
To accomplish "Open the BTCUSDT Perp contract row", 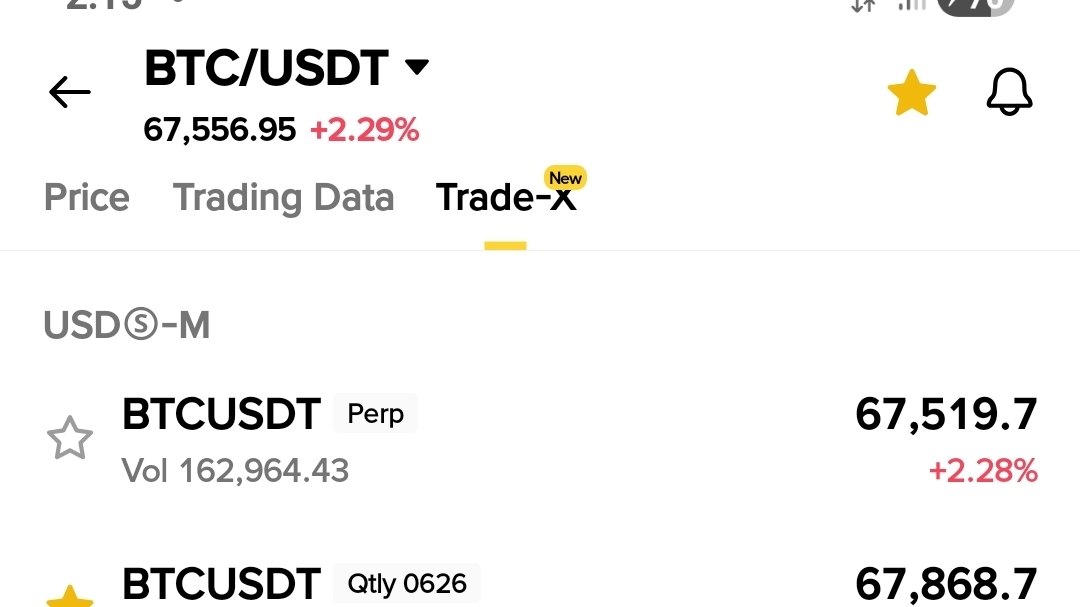I will 540,441.
